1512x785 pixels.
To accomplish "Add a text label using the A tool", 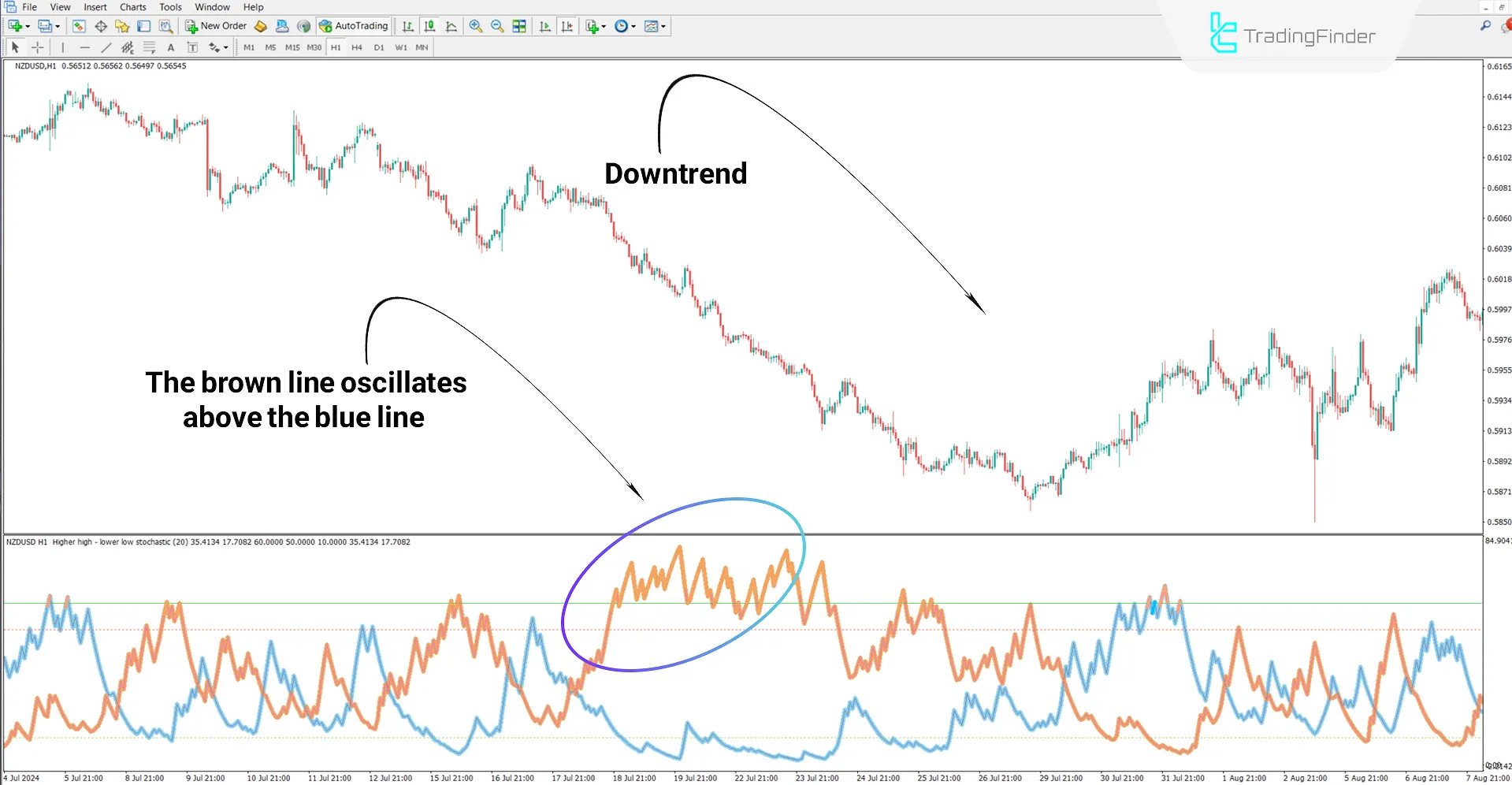I will click(x=171, y=47).
